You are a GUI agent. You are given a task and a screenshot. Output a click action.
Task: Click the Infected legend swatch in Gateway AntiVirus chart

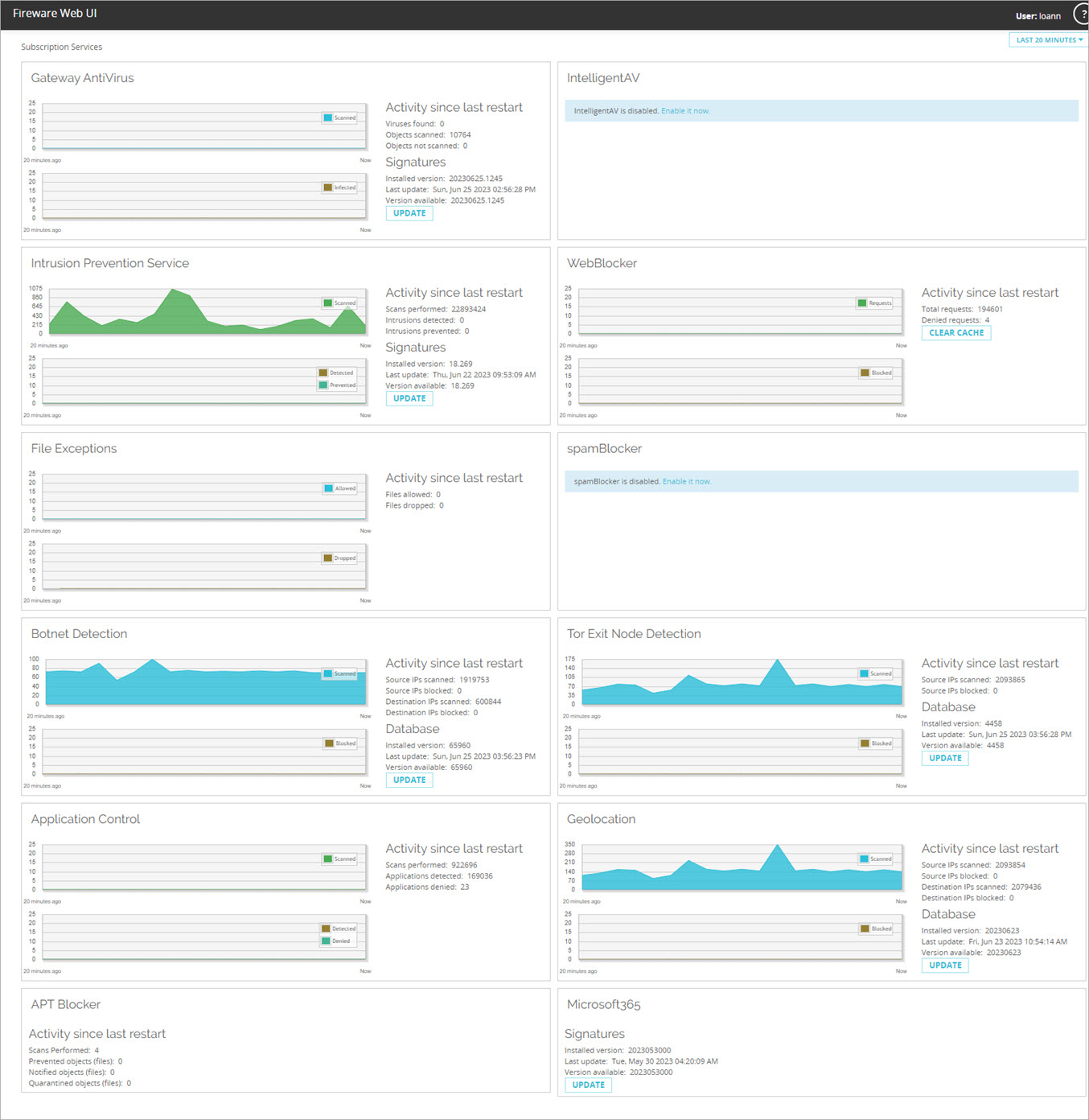[x=328, y=187]
